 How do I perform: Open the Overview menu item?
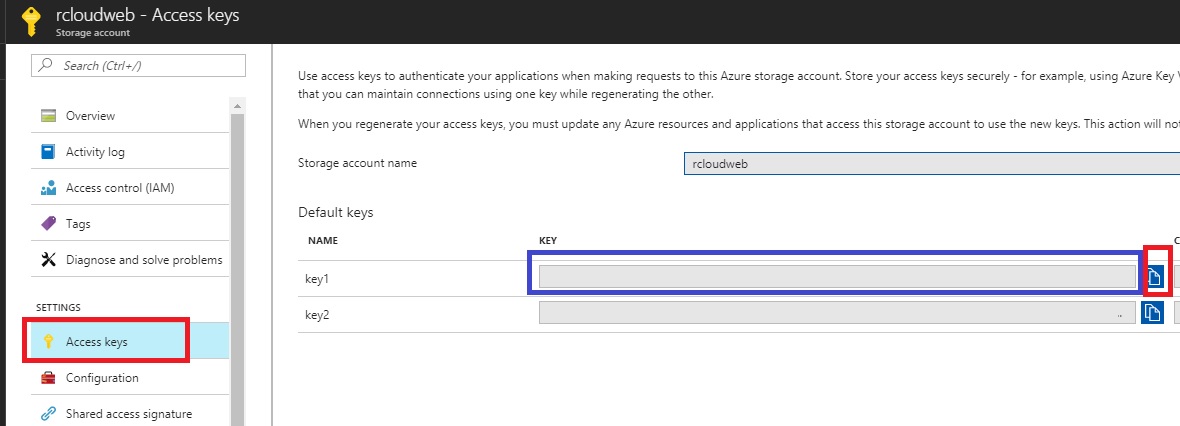click(90, 116)
